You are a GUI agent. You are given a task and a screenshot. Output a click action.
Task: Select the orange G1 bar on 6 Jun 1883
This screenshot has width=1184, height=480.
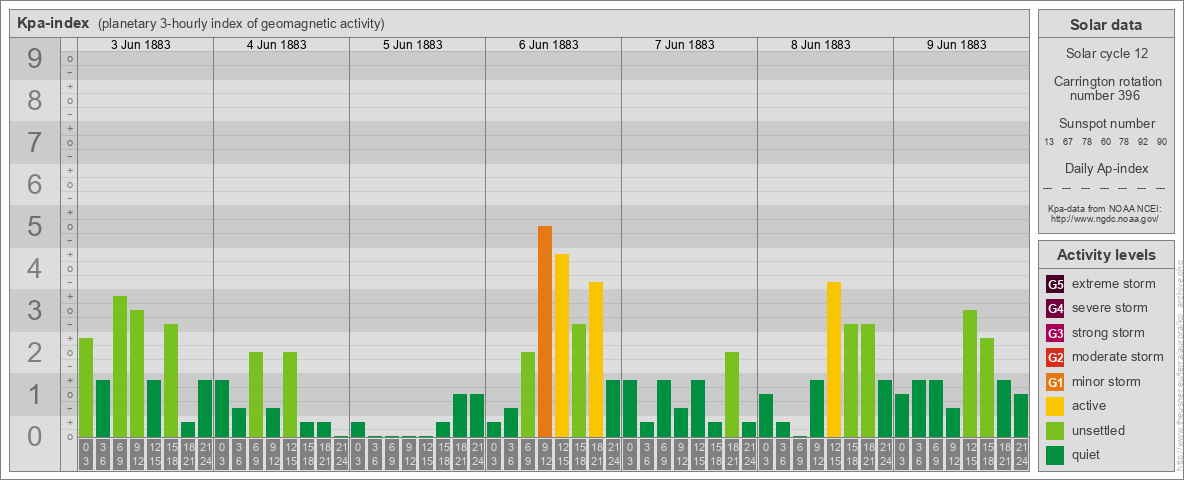pyautogui.click(x=545, y=331)
